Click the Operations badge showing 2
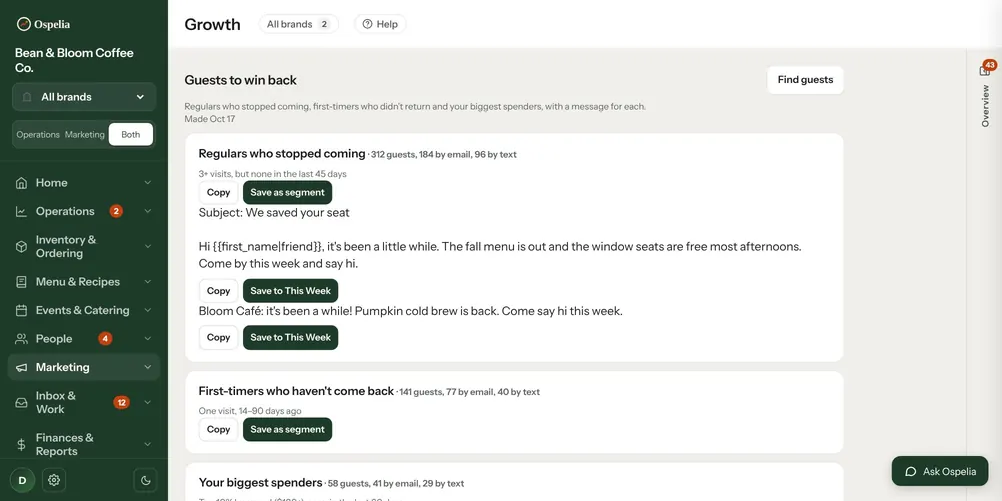Screen dimensions: 1002x501 coord(116,211)
